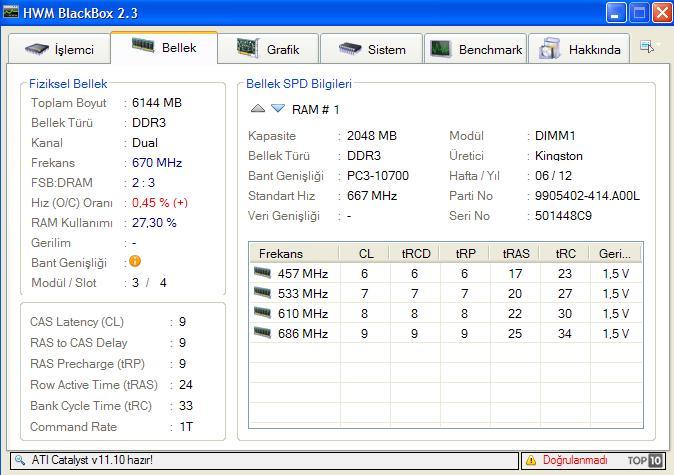Click the up arrow beside RAM # 1

point(258,109)
